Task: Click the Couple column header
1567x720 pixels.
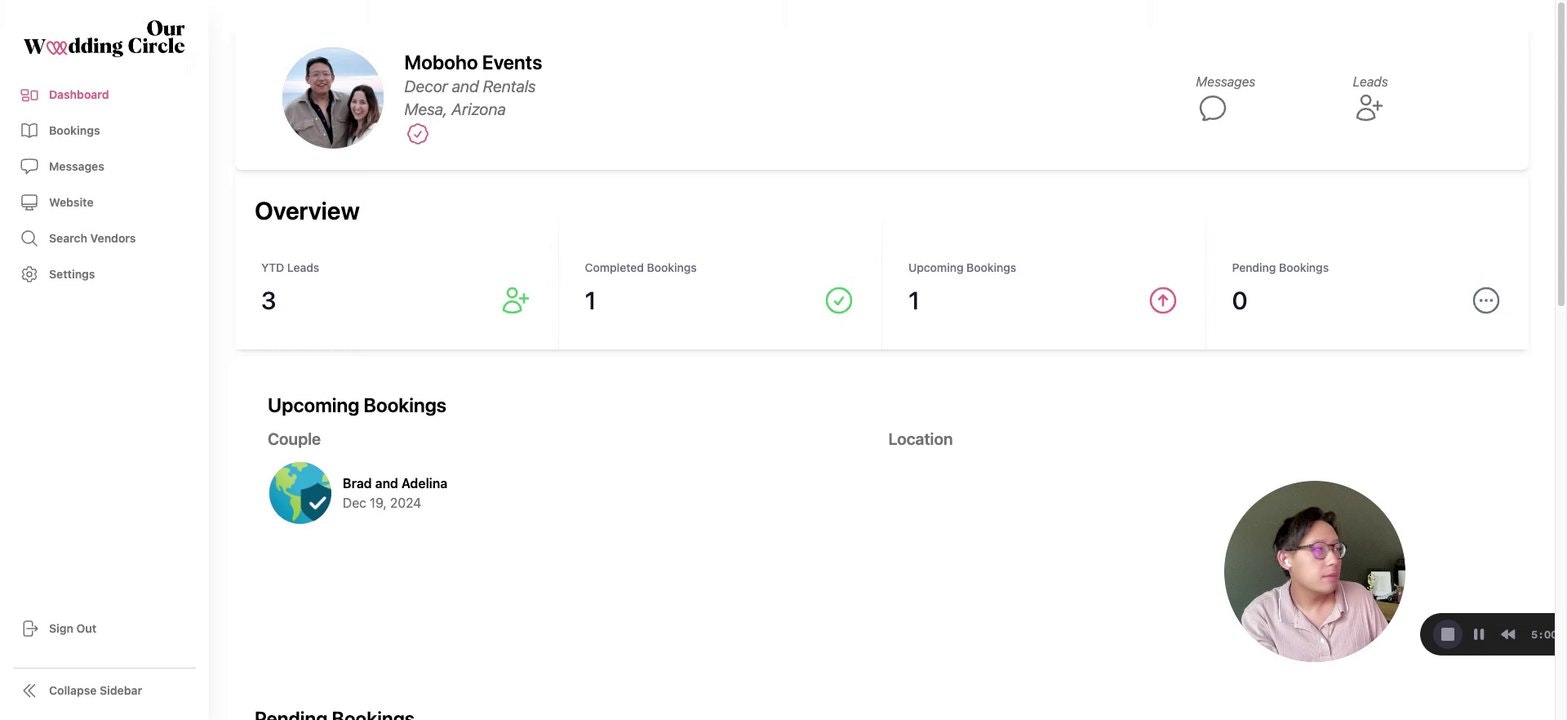Action: (294, 439)
